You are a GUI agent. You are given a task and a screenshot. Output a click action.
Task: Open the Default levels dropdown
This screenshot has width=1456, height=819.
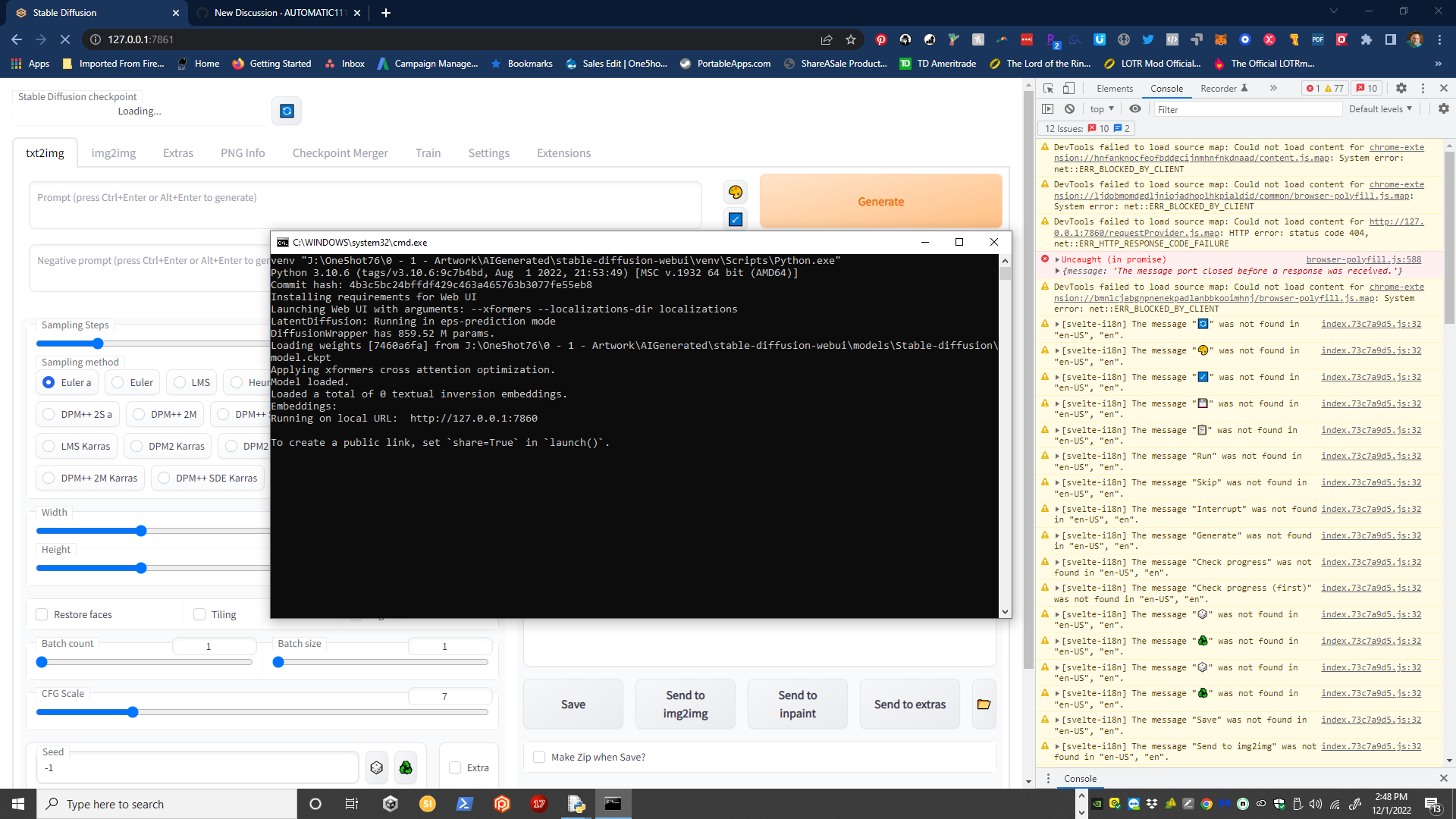pyautogui.click(x=1379, y=108)
